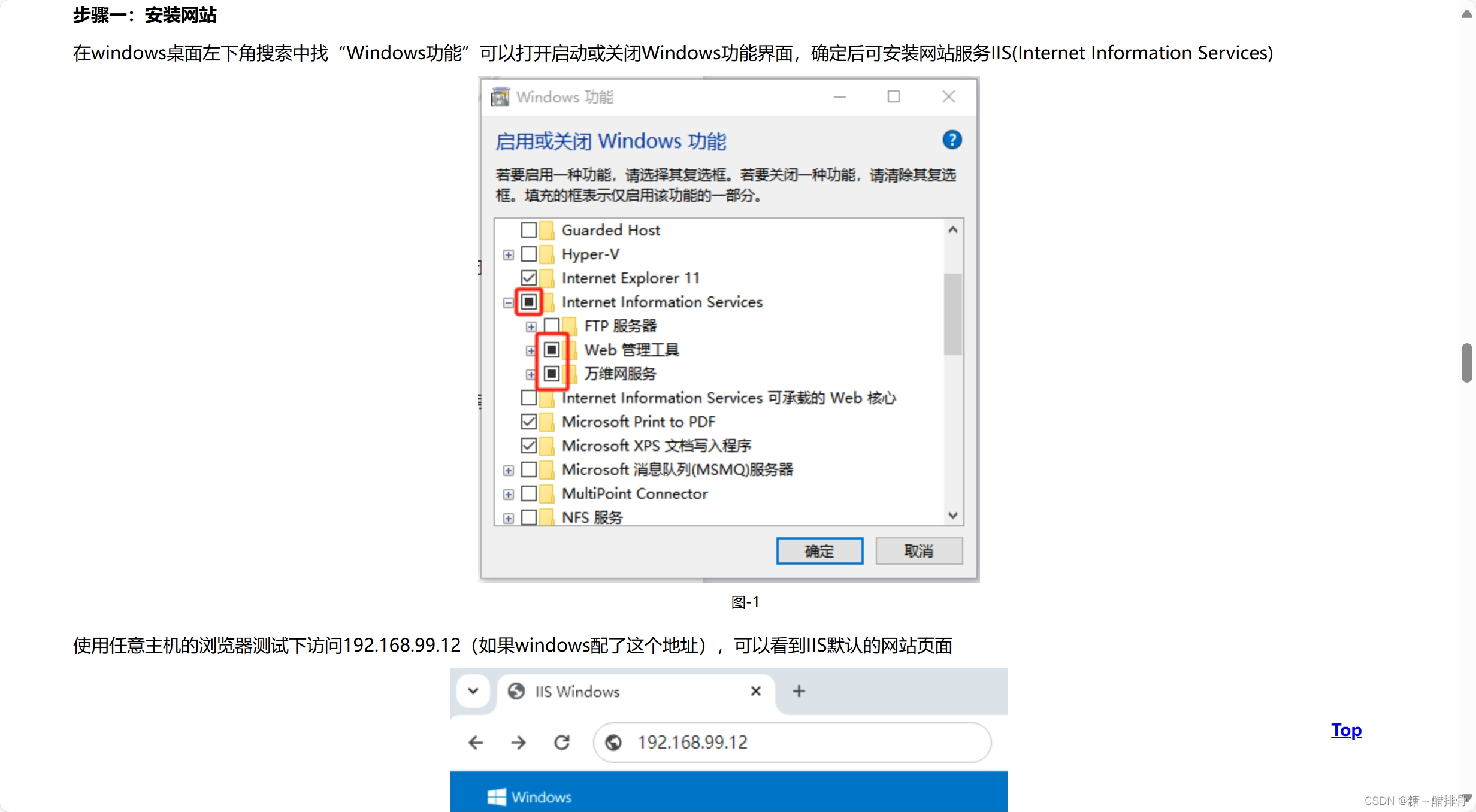Screen dimensions: 1476x812
Task: Toggle the Web 管理工具 checkbox
Action: [552, 349]
